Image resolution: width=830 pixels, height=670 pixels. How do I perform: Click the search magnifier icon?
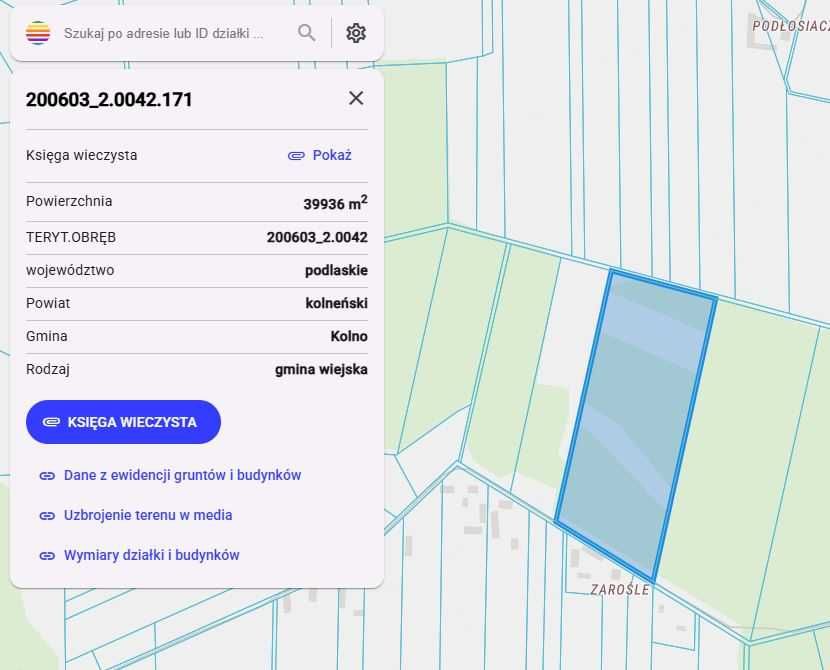(306, 33)
